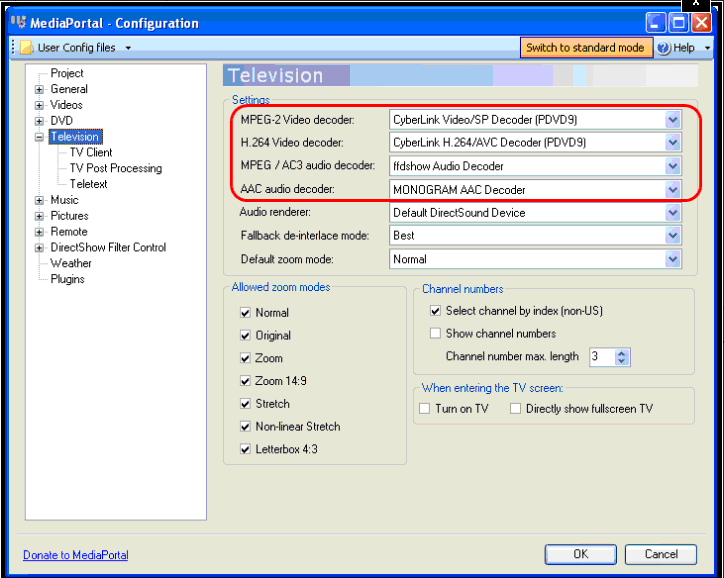Enable Directly show fullscreen TV
Screen dimensions: 724x578
click(516, 408)
